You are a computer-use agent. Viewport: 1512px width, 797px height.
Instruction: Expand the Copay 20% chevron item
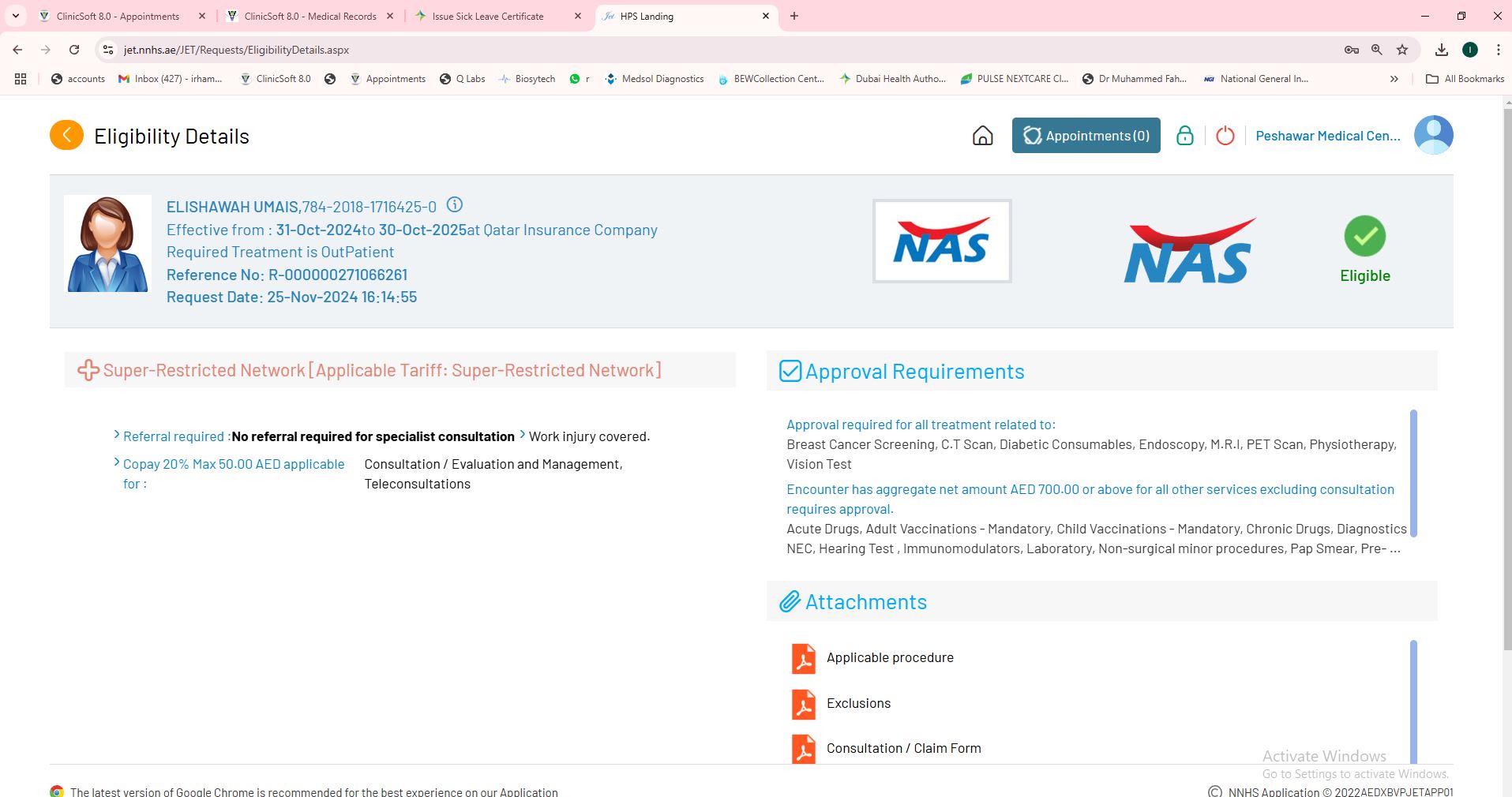pyautogui.click(x=117, y=462)
